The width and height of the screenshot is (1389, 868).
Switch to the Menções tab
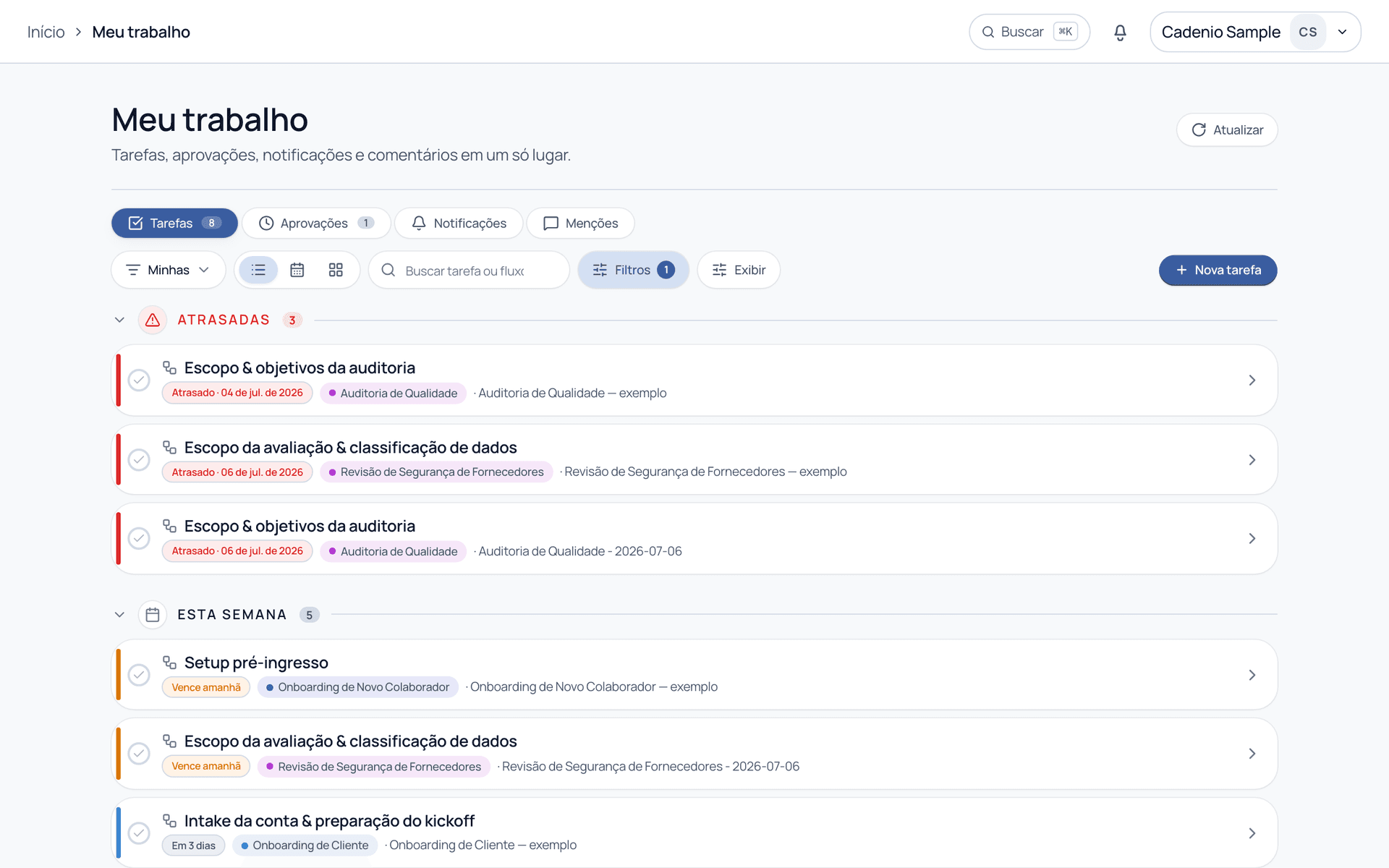pyautogui.click(x=580, y=223)
